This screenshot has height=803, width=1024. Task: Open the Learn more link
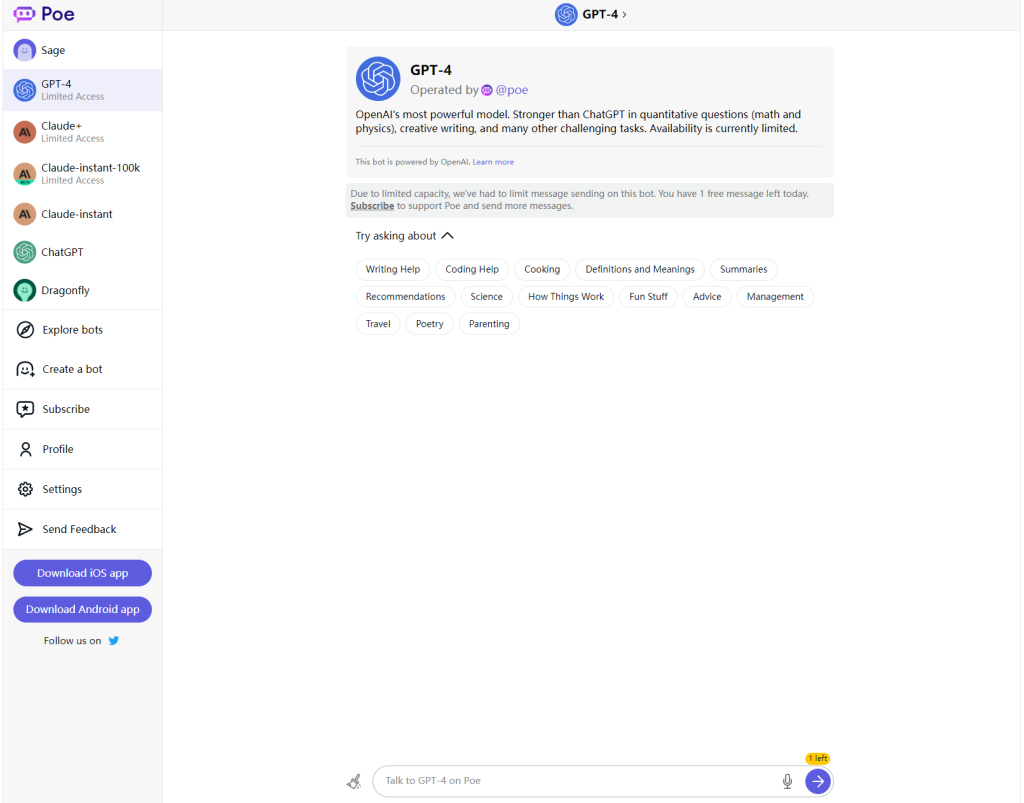[493, 162]
